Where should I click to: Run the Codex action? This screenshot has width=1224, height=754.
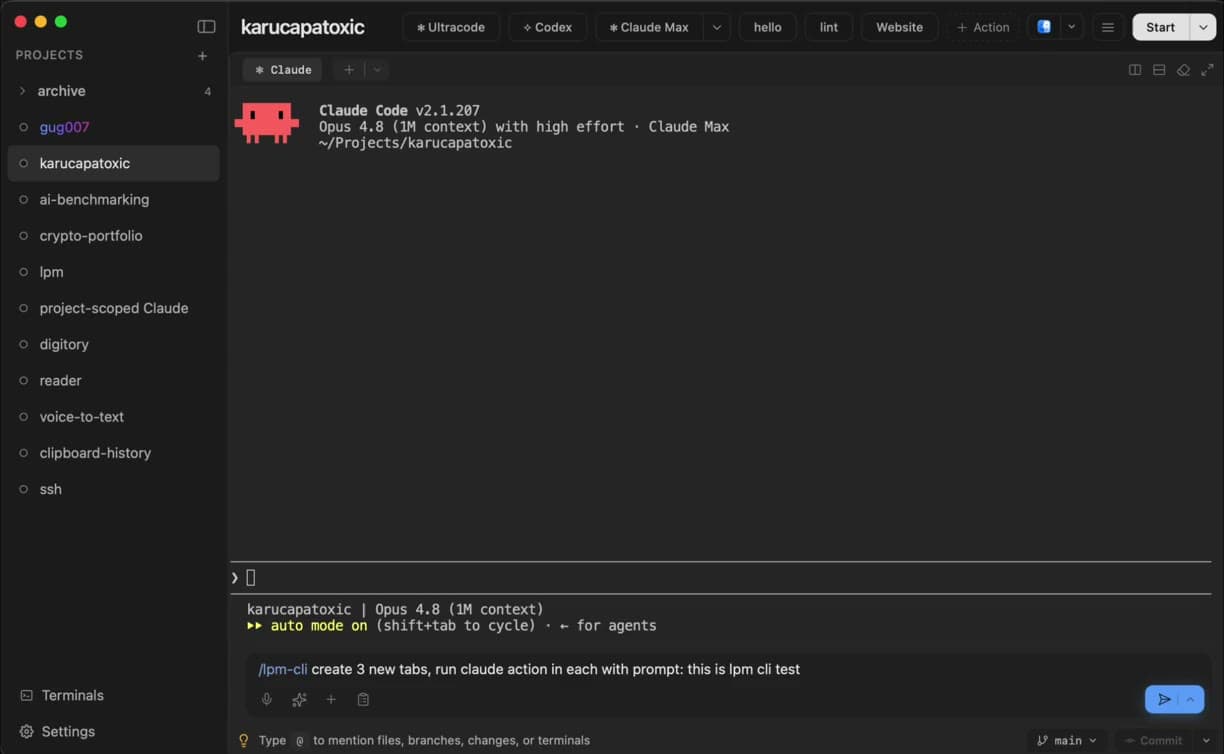548,27
